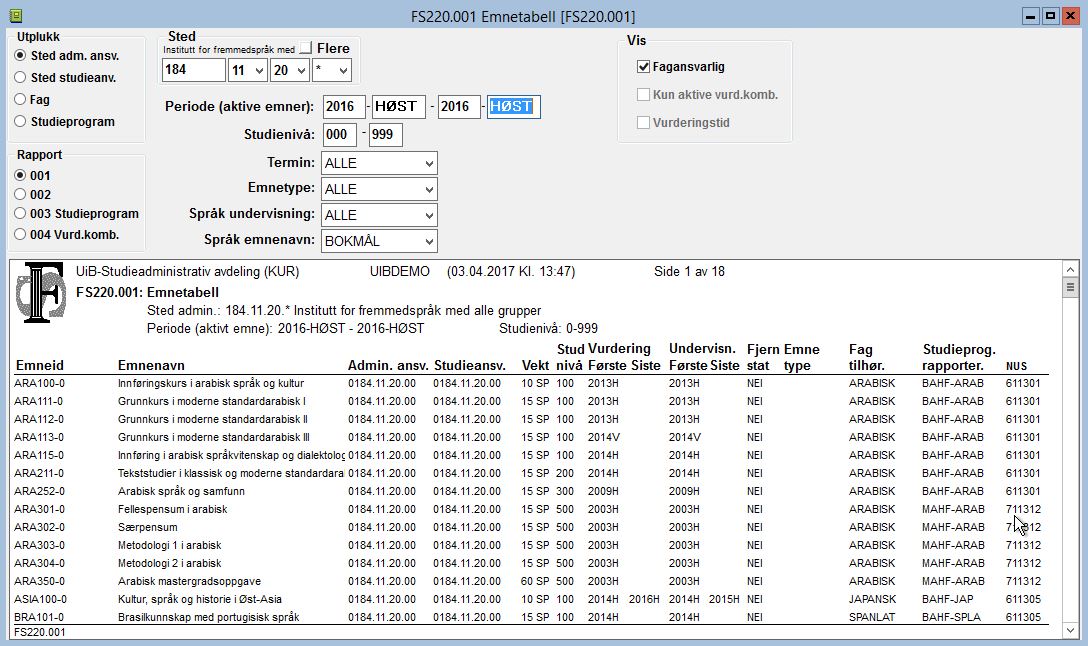This screenshot has width=1088, height=646.
Task: Click the report scrollbar up arrow
Action: pyautogui.click(x=1070, y=269)
